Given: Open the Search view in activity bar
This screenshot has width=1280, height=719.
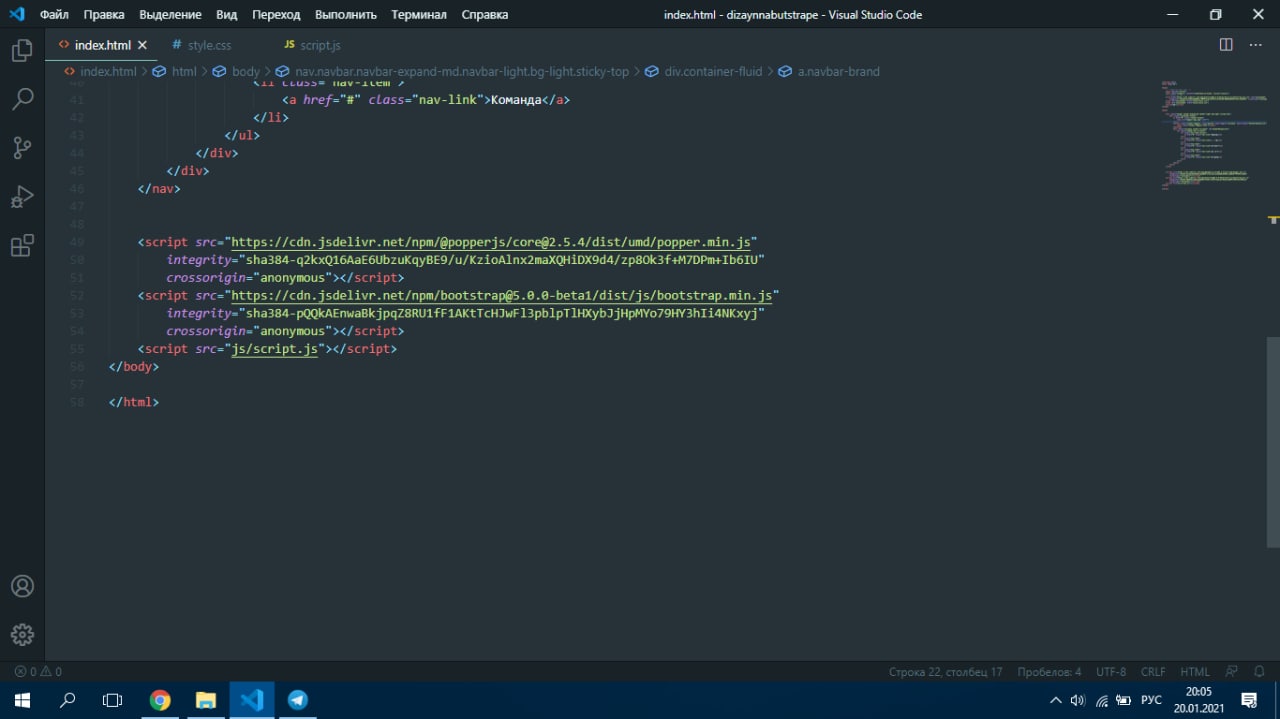Looking at the screenshot, I should pos(22,99).
